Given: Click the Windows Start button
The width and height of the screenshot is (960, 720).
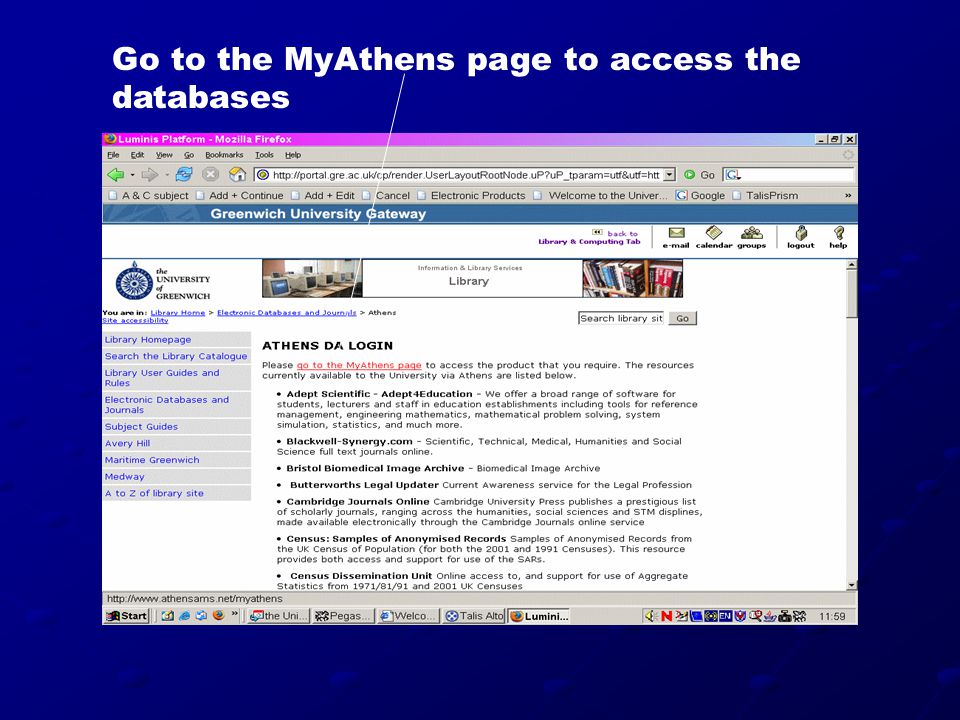Looking at the screenshot, I should point(127,616).
